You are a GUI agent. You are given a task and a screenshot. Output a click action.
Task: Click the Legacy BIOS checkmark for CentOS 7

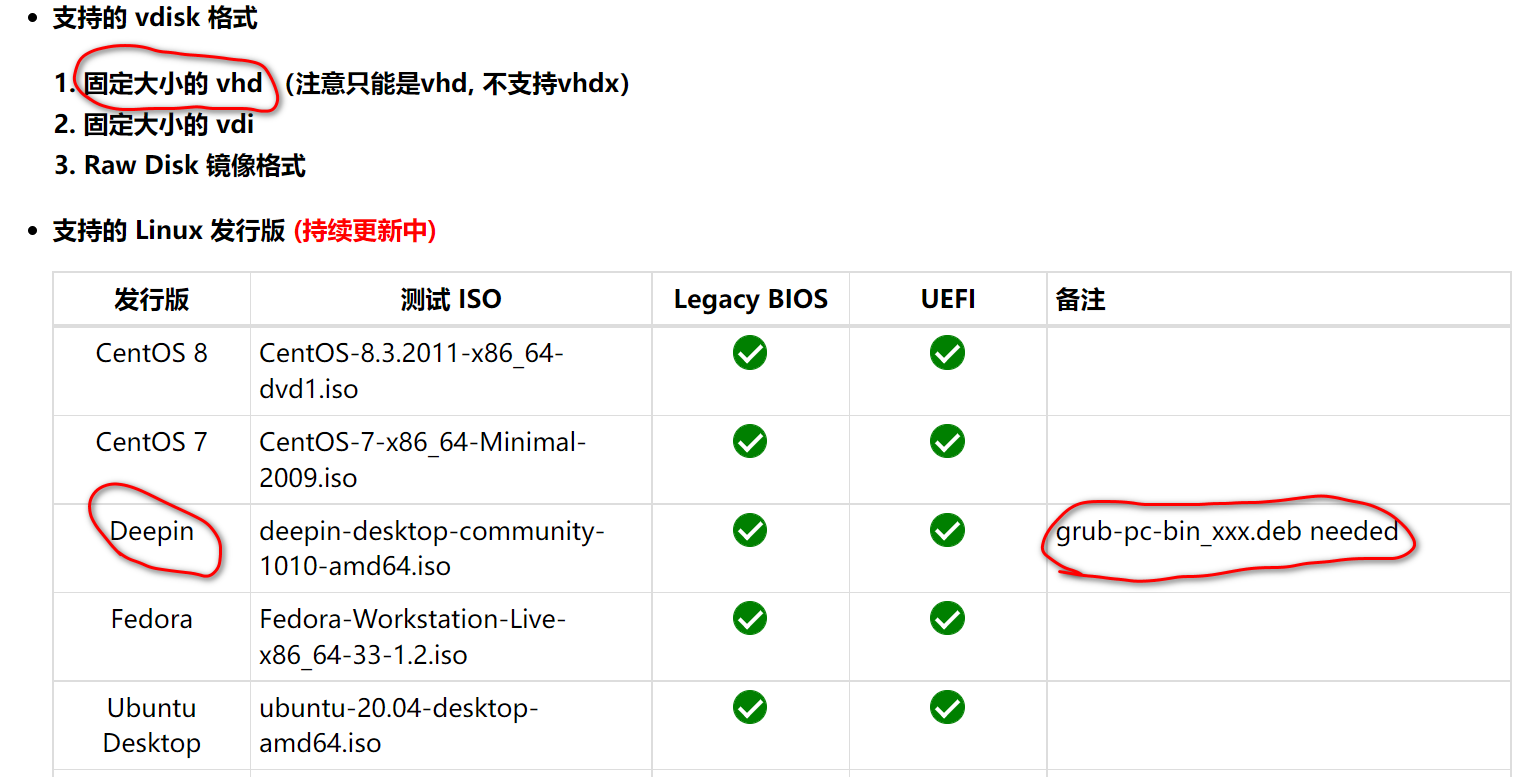pos(750,441)
